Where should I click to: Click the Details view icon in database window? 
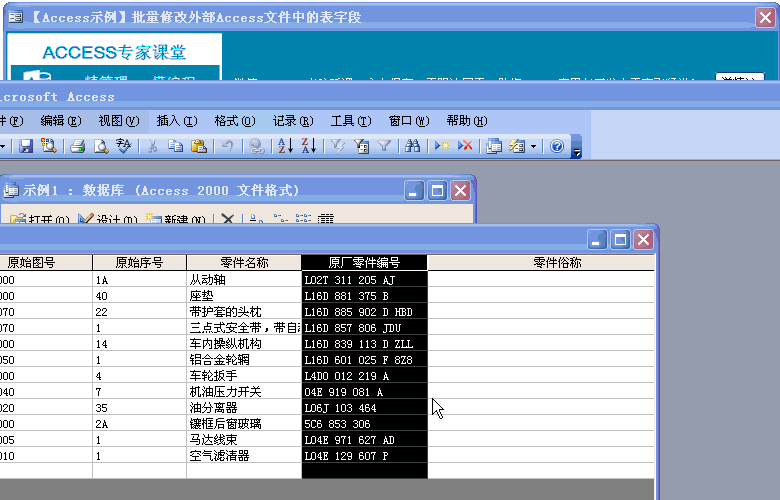pyautogui.click(x=326, y=219)
